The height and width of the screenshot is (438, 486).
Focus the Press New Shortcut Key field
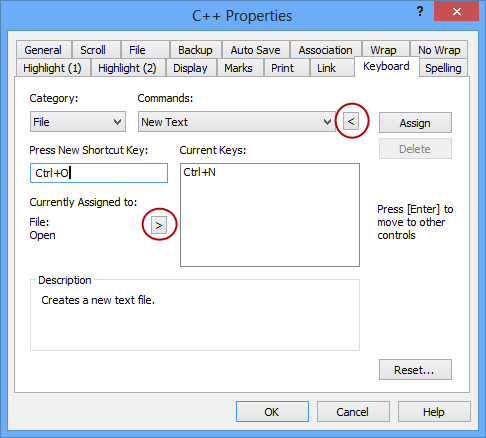(99, 173)
